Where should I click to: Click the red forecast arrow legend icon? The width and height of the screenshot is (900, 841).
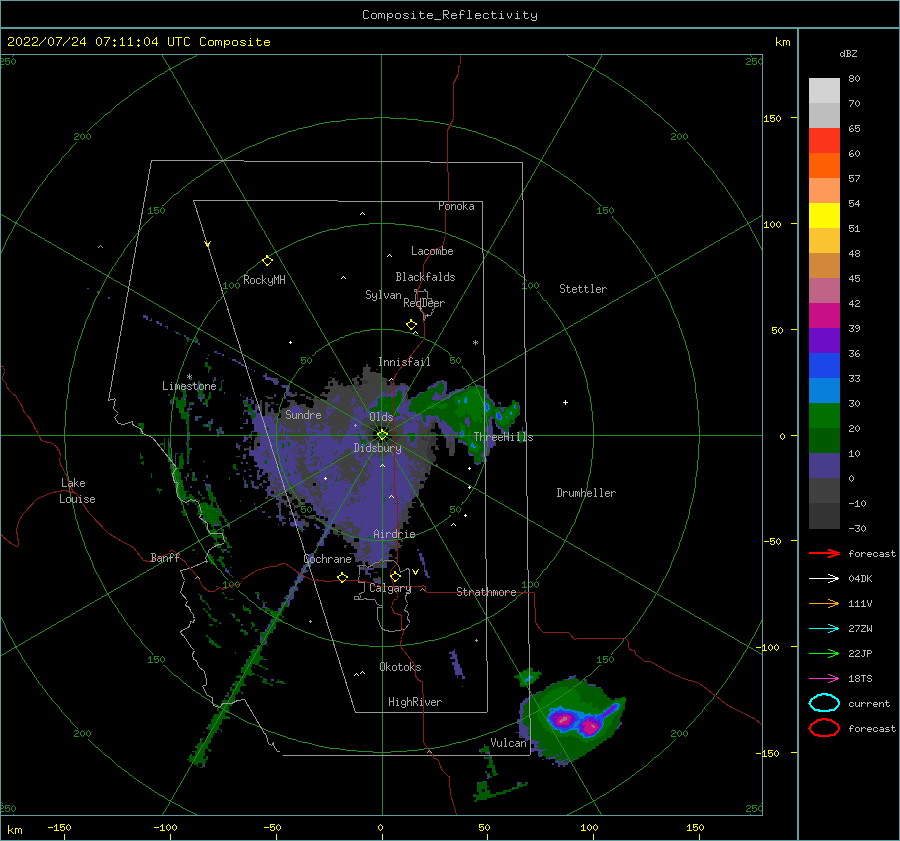point(824,553)
